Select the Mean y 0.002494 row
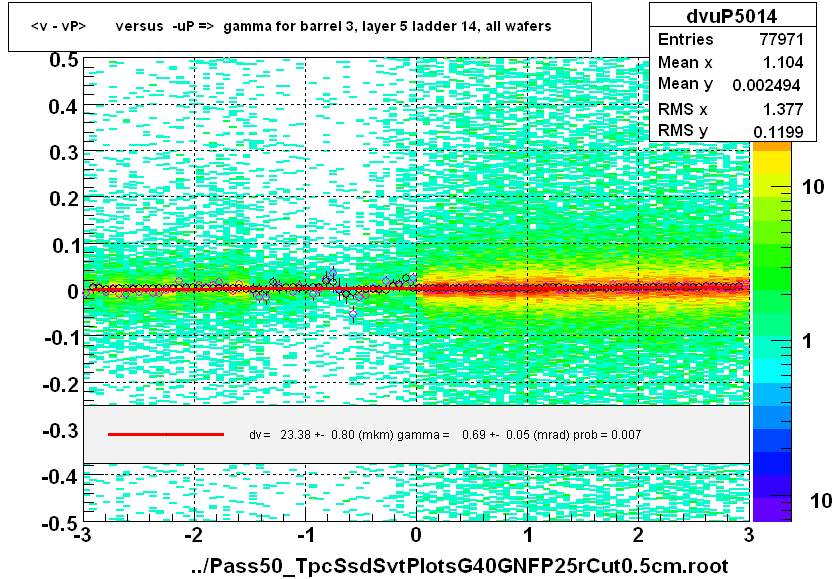833x579 pixels. pos(732,84)
